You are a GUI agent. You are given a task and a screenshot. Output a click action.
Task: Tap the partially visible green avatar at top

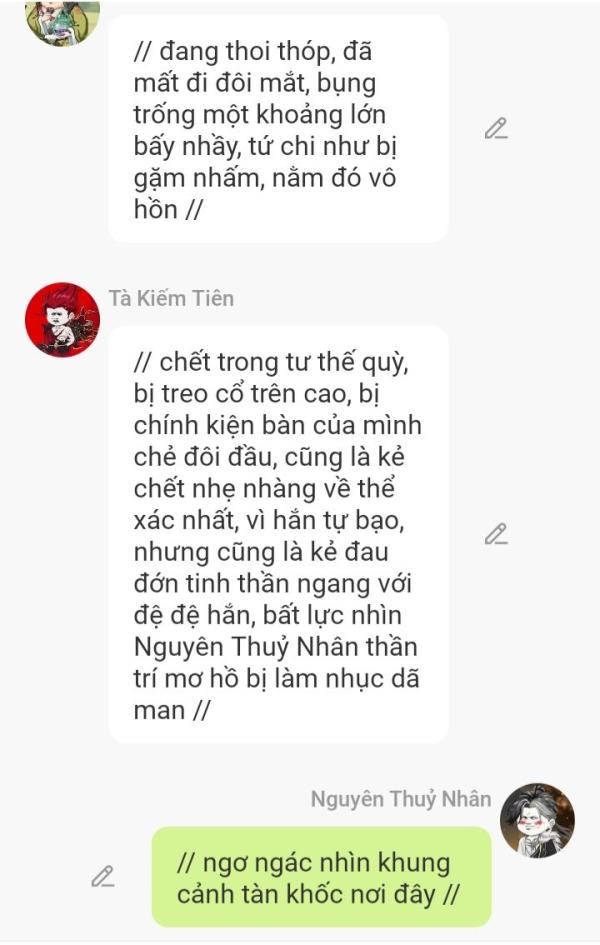click(62, 23)
